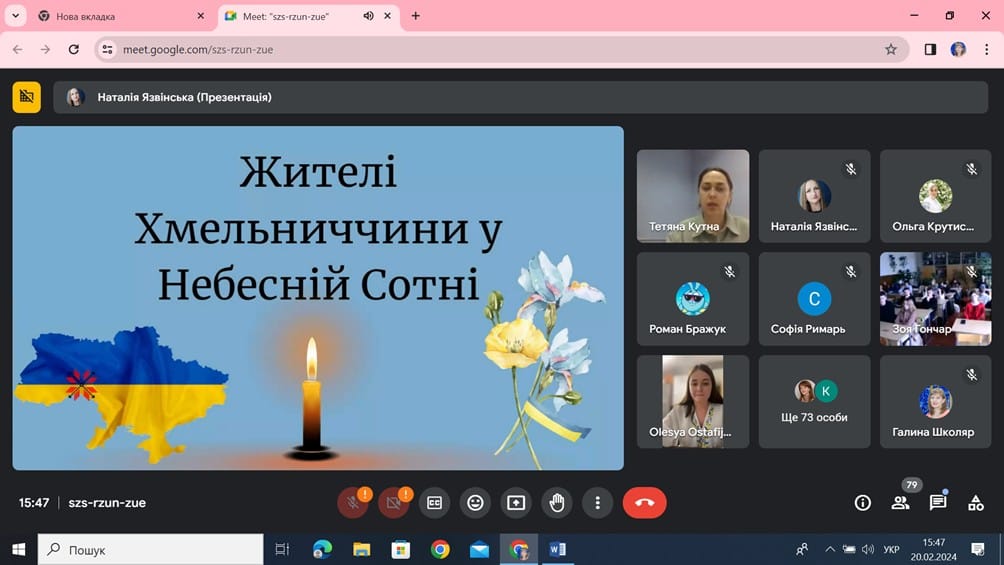
Task: Switch input language УКР in the tray
Action: pyautogui.click(x=891, y=550)
